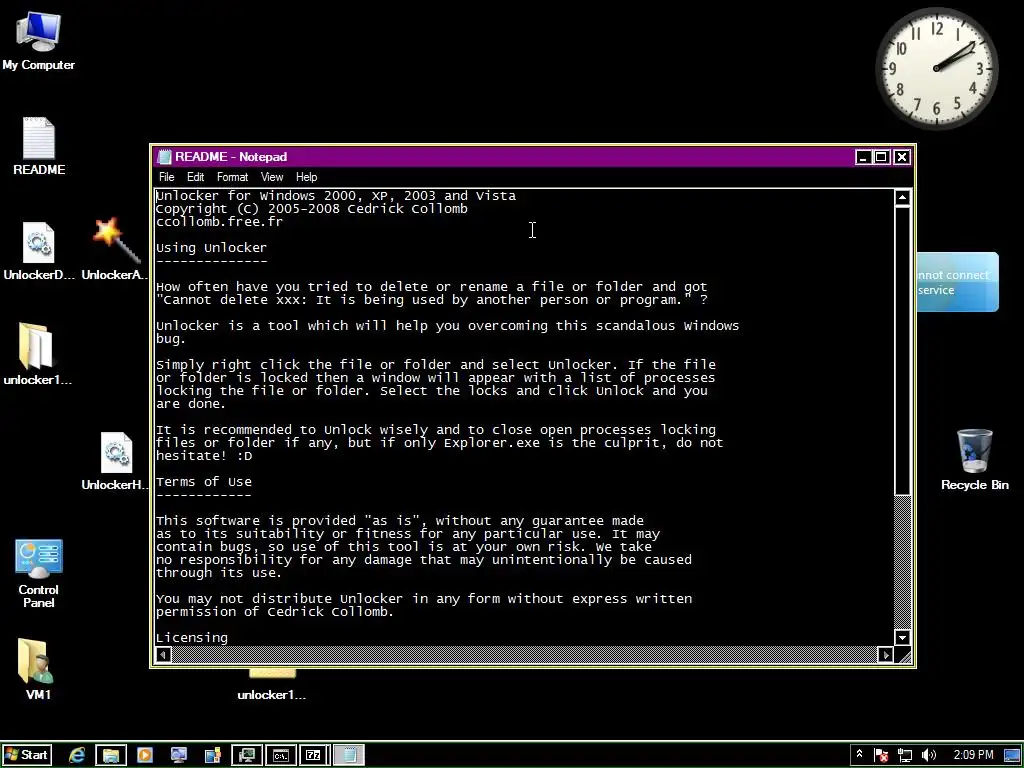Select the unlocker1 folder below the UnlockerD icon
Image resolution: width=1024 pixels, height=768 pixels.
coord(37,354)
